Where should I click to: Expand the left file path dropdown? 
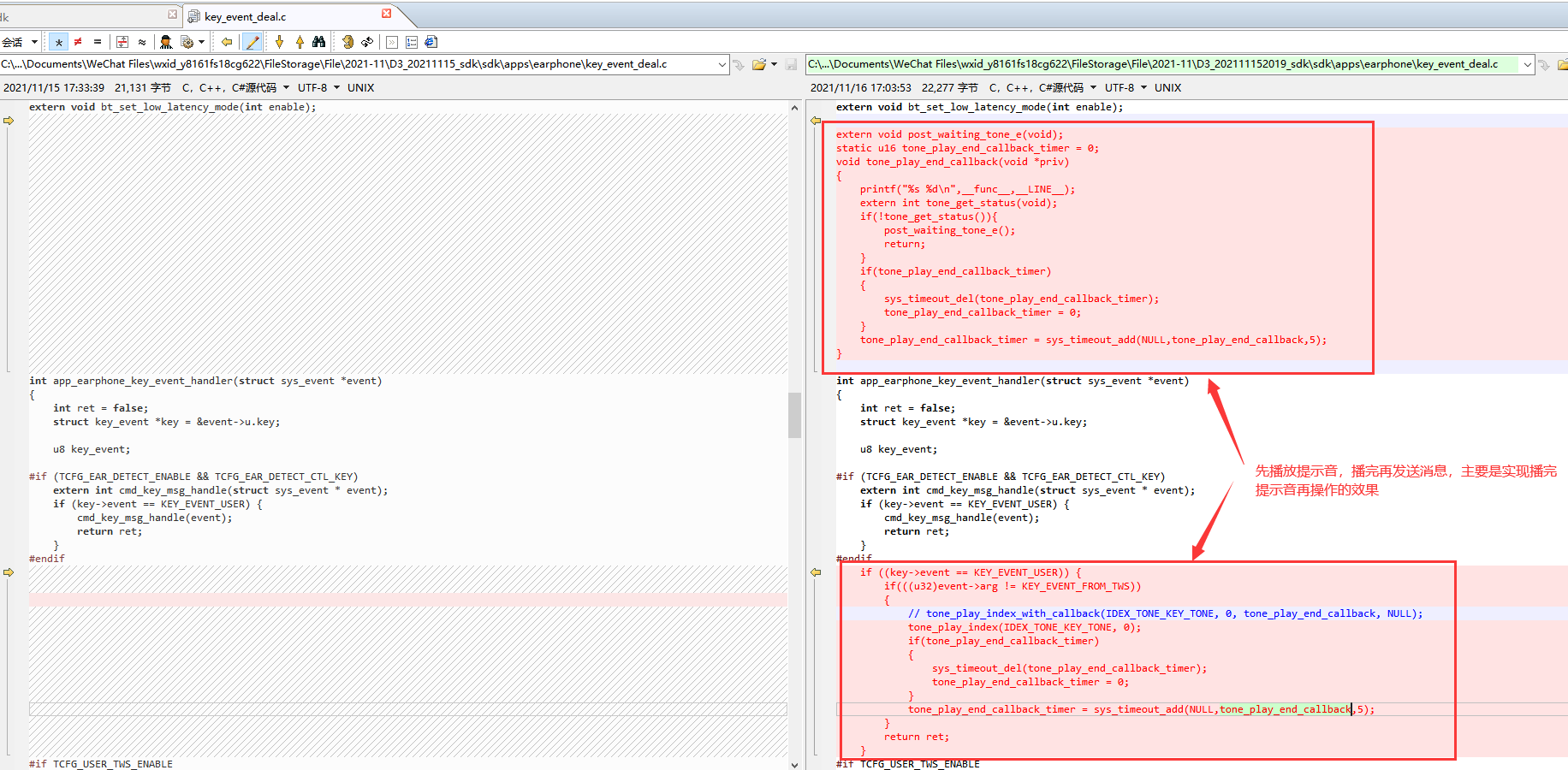click(722, 64)
